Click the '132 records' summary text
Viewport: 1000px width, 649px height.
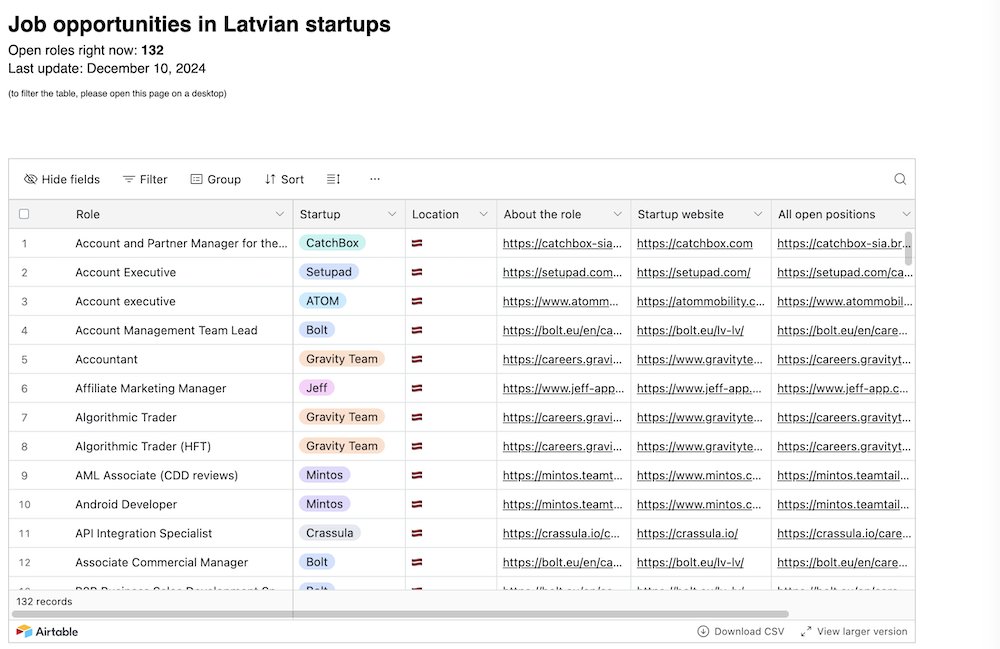click(x=44, y=601)
